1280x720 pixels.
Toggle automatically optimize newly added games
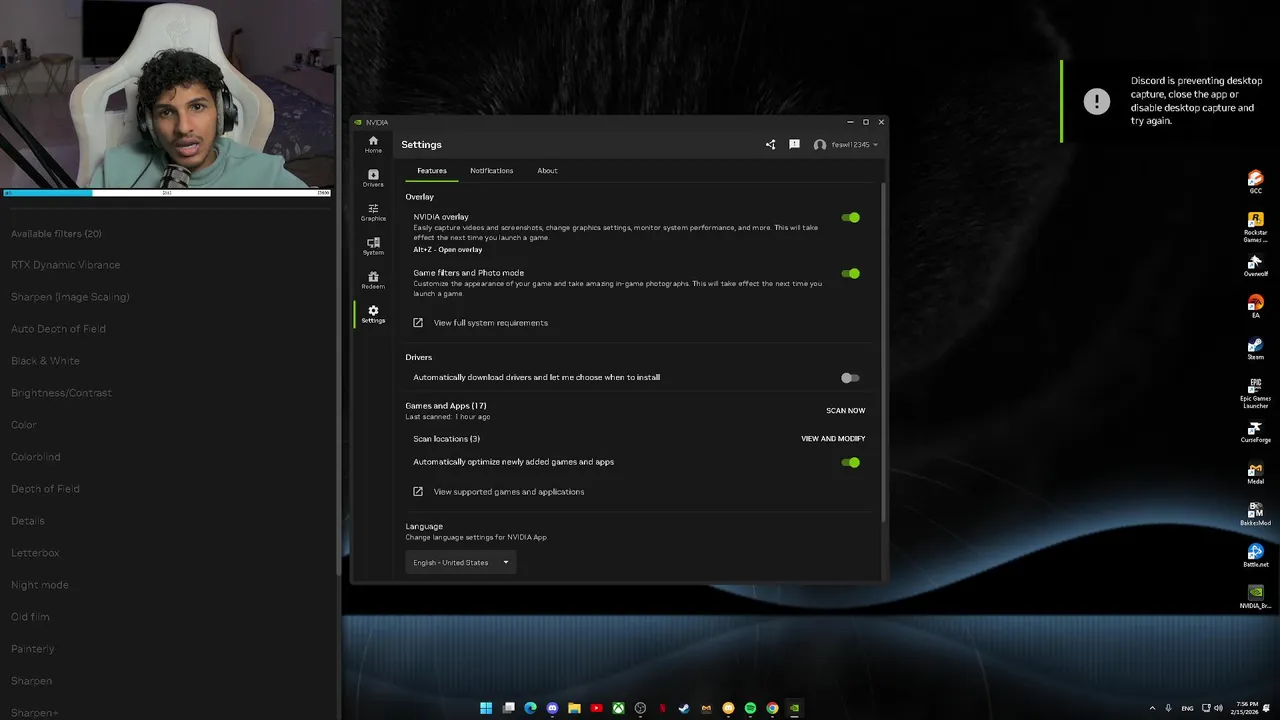850,463
